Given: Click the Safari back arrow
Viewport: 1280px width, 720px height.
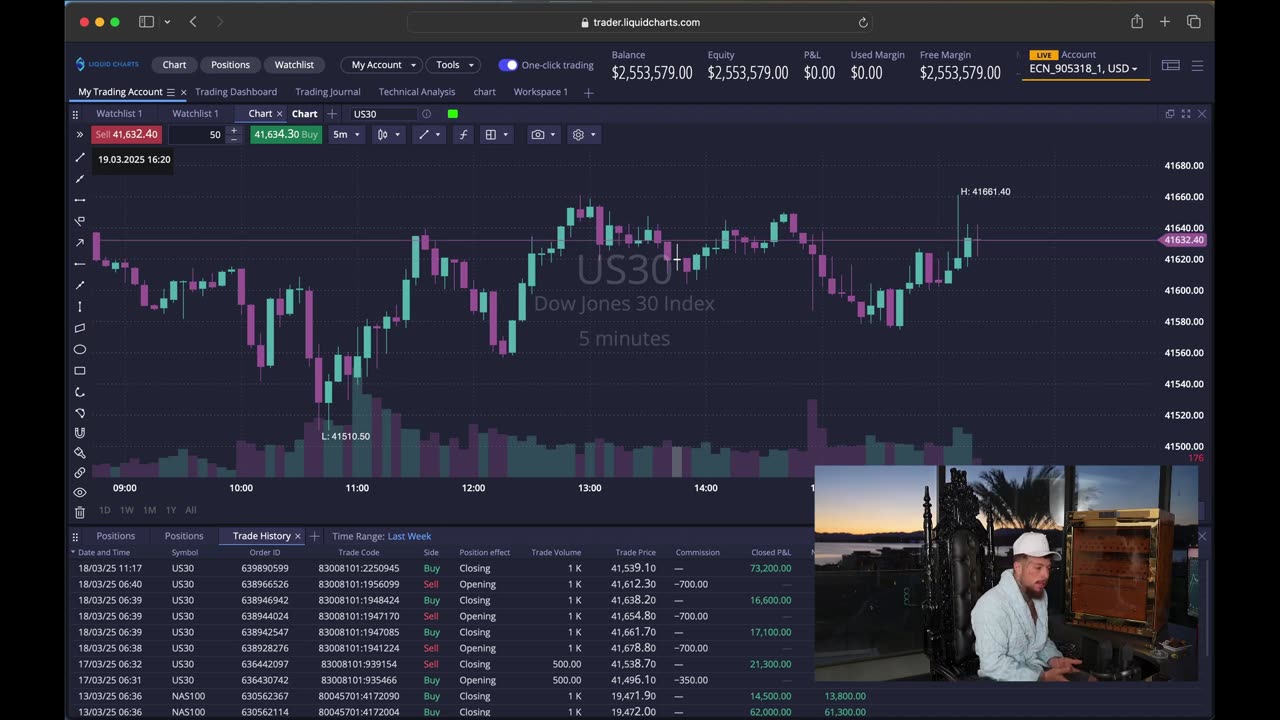Looking at the screenshot, I should coord(193,22).
